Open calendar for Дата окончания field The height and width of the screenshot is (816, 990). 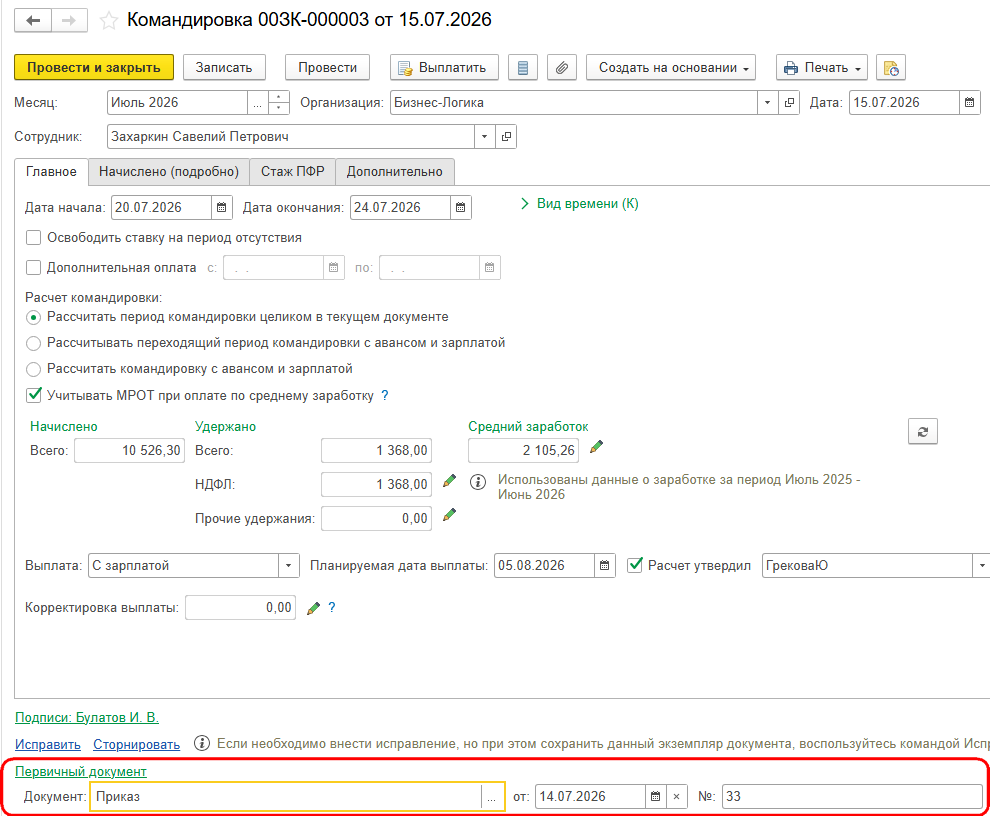[460, 207]
